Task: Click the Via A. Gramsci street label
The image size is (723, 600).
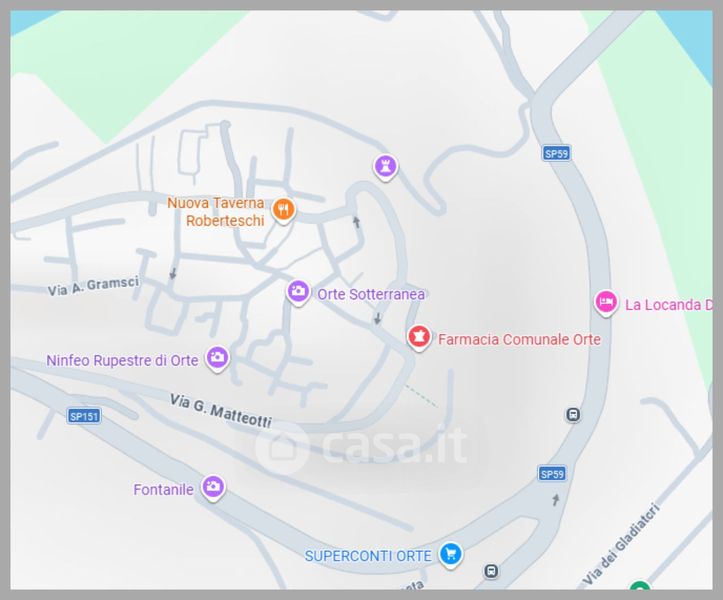Action: point(94,286)
